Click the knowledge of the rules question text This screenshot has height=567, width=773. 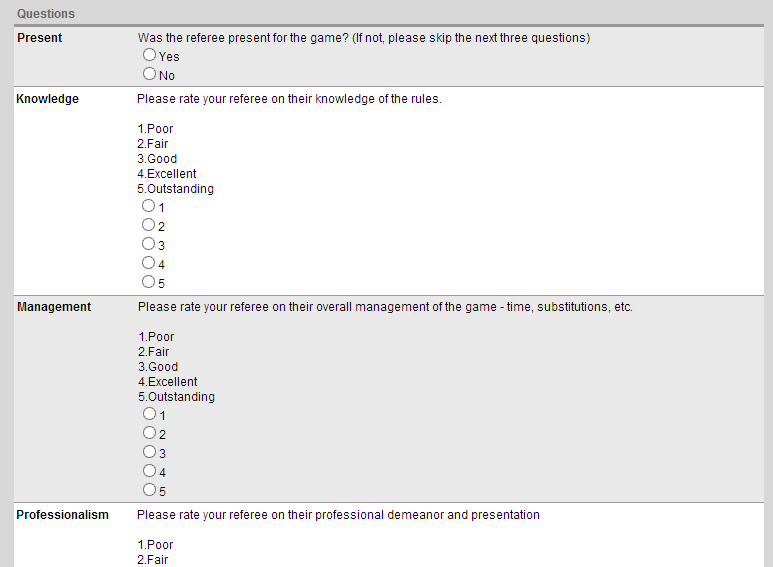point(289,99)
